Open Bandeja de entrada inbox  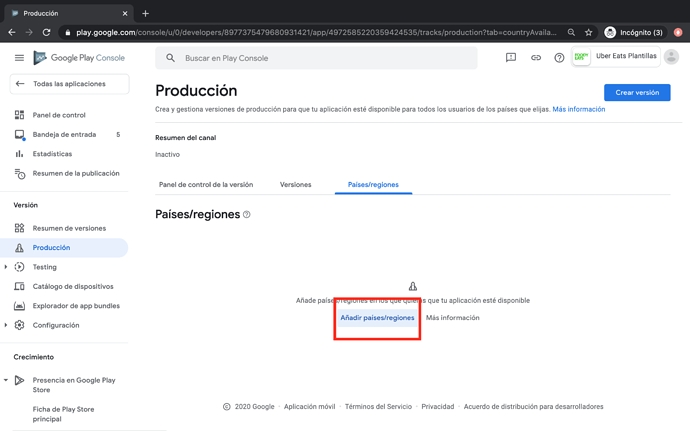(x=64, y=134)
